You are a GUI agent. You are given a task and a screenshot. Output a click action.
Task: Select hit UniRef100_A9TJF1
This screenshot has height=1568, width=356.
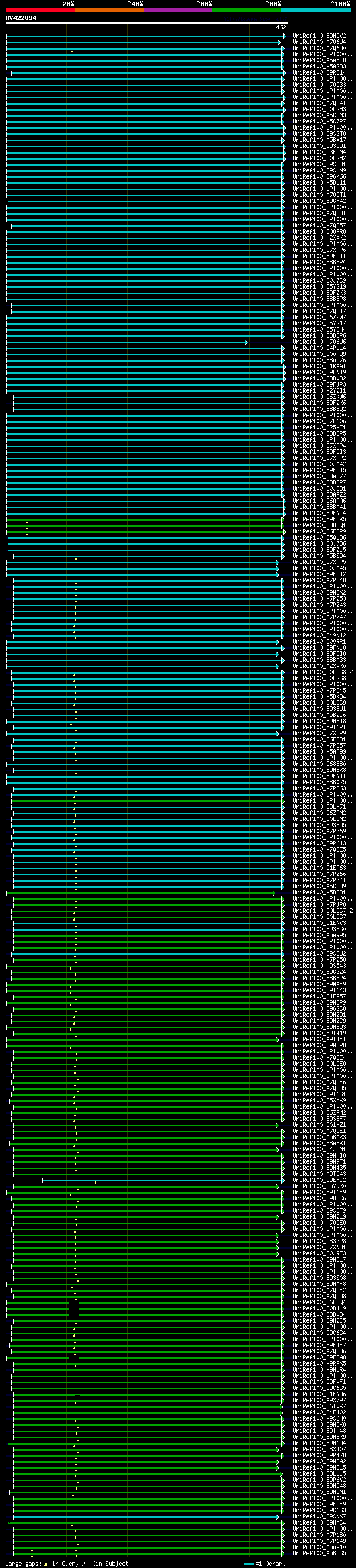pos(319,1040)
